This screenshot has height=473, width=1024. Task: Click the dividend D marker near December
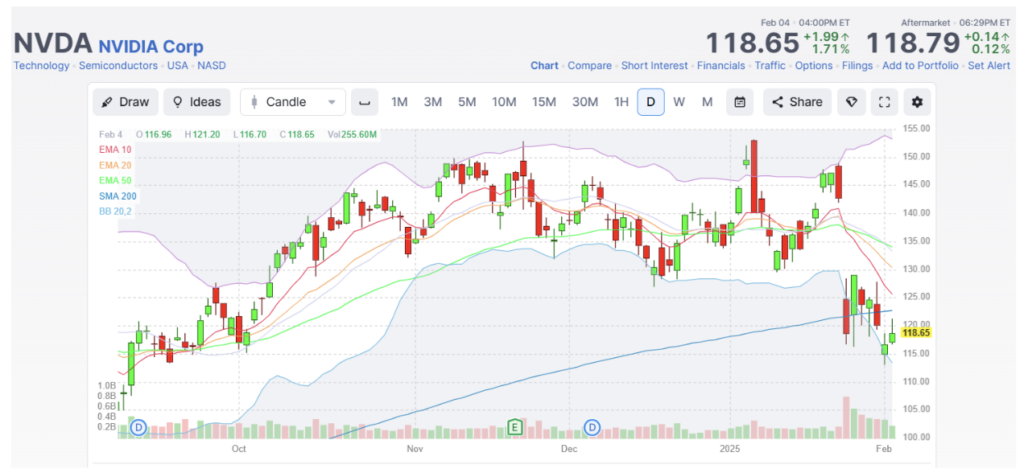tap(593, 428)
